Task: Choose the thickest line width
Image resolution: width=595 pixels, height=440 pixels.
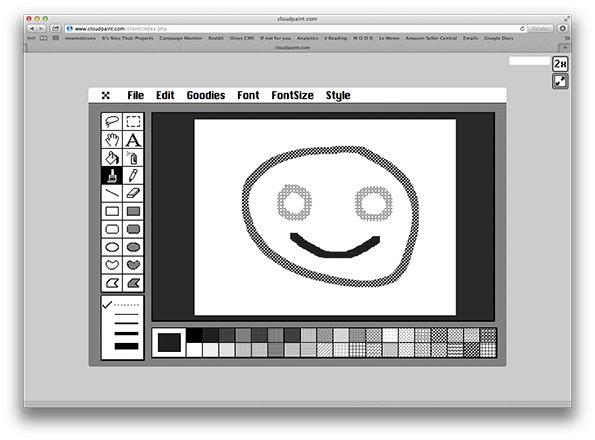Action: tap(126, 346)
